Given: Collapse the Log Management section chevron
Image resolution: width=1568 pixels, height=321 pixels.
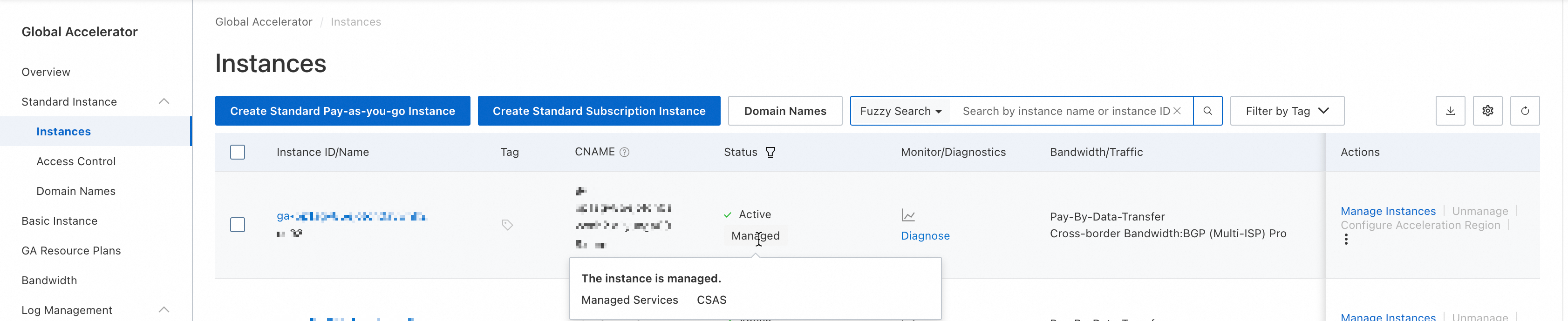Looking at the screenshot, I should click(x=164, y=310).
